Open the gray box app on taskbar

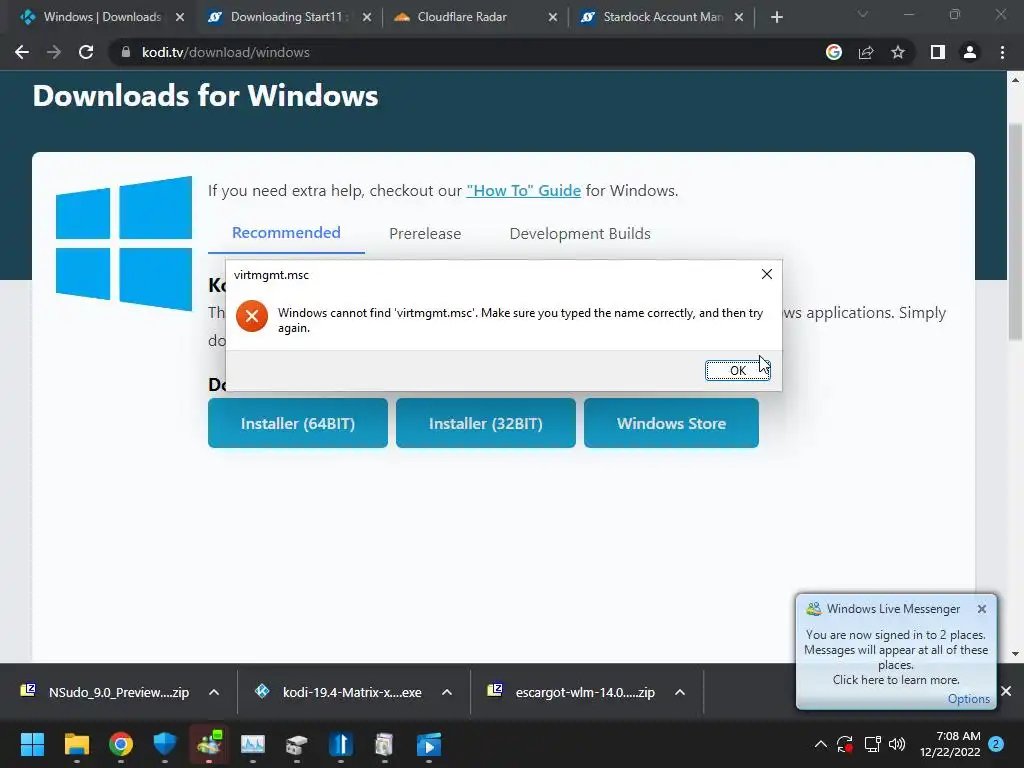[x=296, y=744]
